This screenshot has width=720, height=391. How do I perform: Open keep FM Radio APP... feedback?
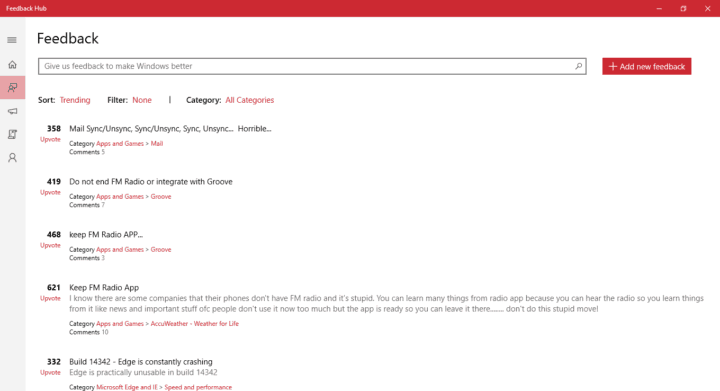[106, 235]
